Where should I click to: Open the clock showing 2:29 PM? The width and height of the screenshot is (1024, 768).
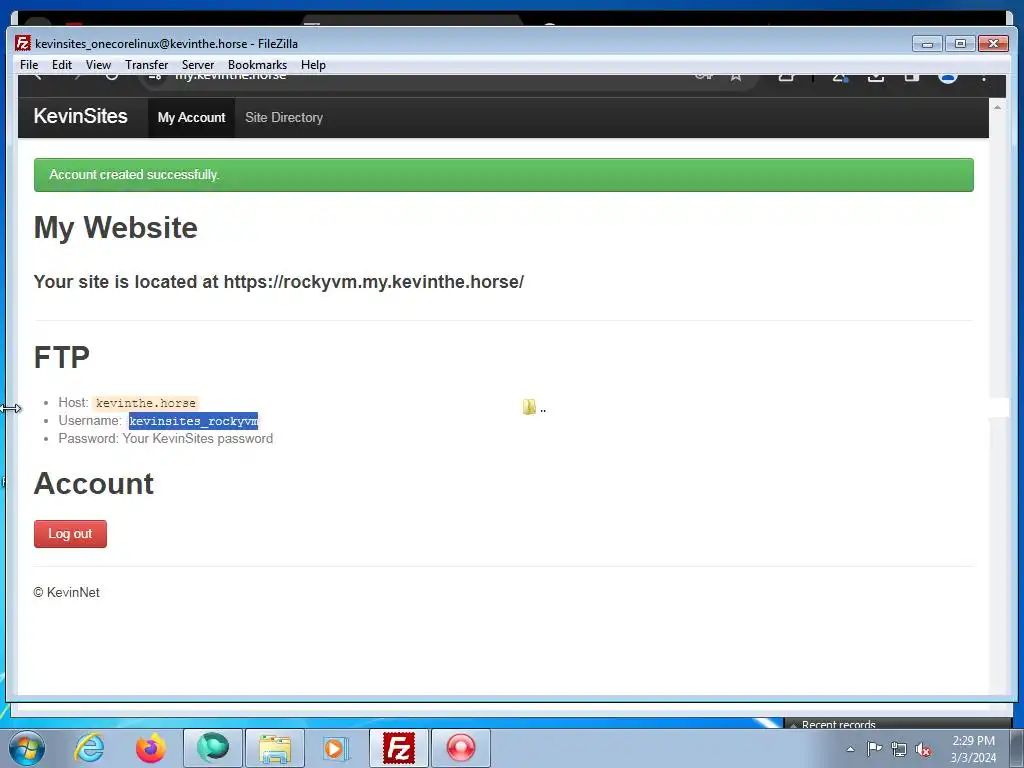coord(973,749)
